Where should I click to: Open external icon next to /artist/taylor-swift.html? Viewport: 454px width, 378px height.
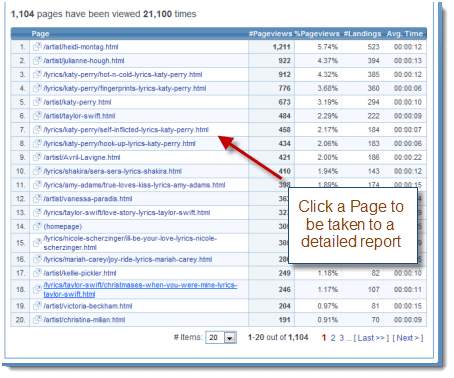coord(37,116)
